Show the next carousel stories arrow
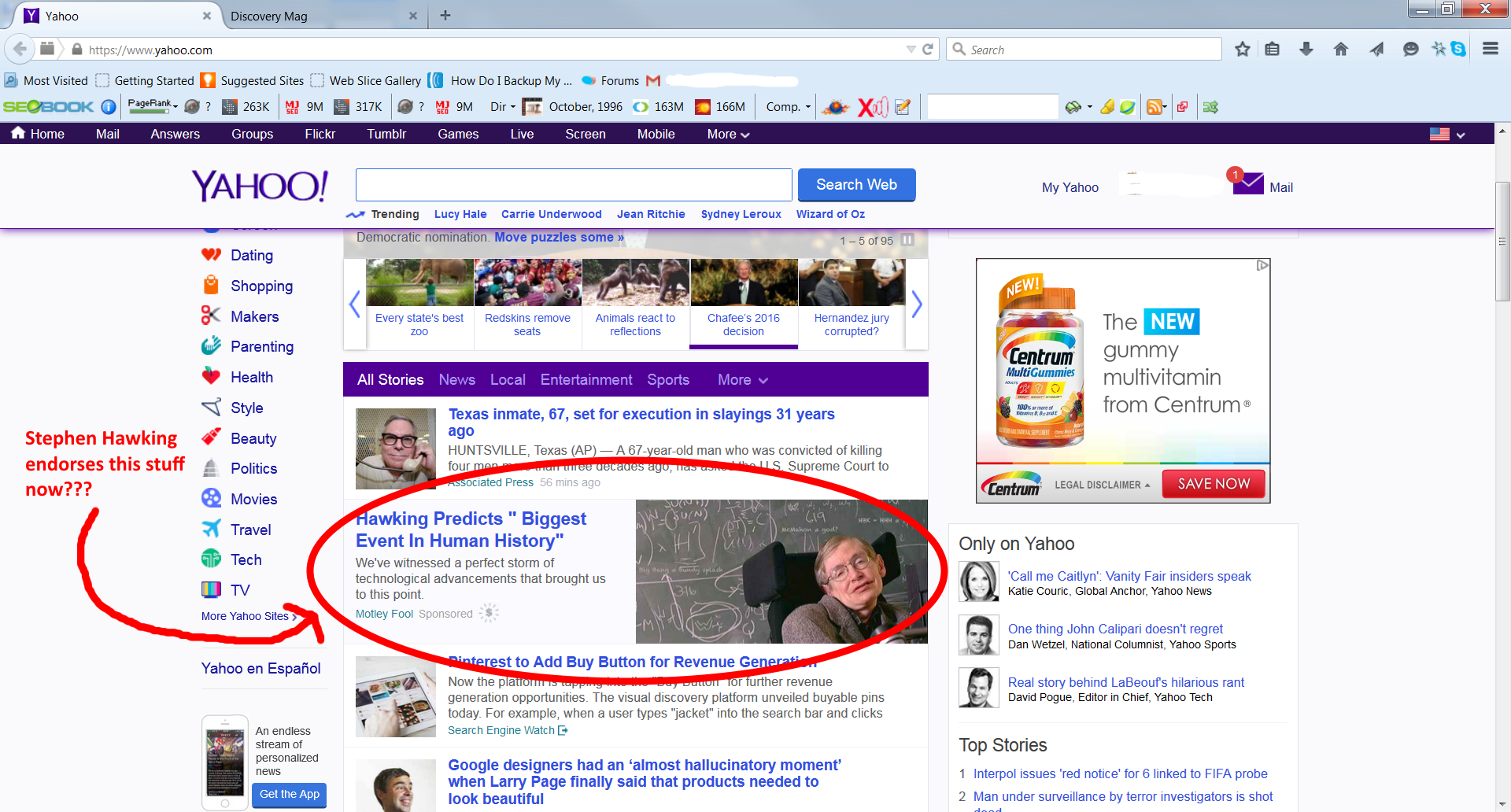Image resolution: width=1511 pixels, height=812 pixels. 917,304
